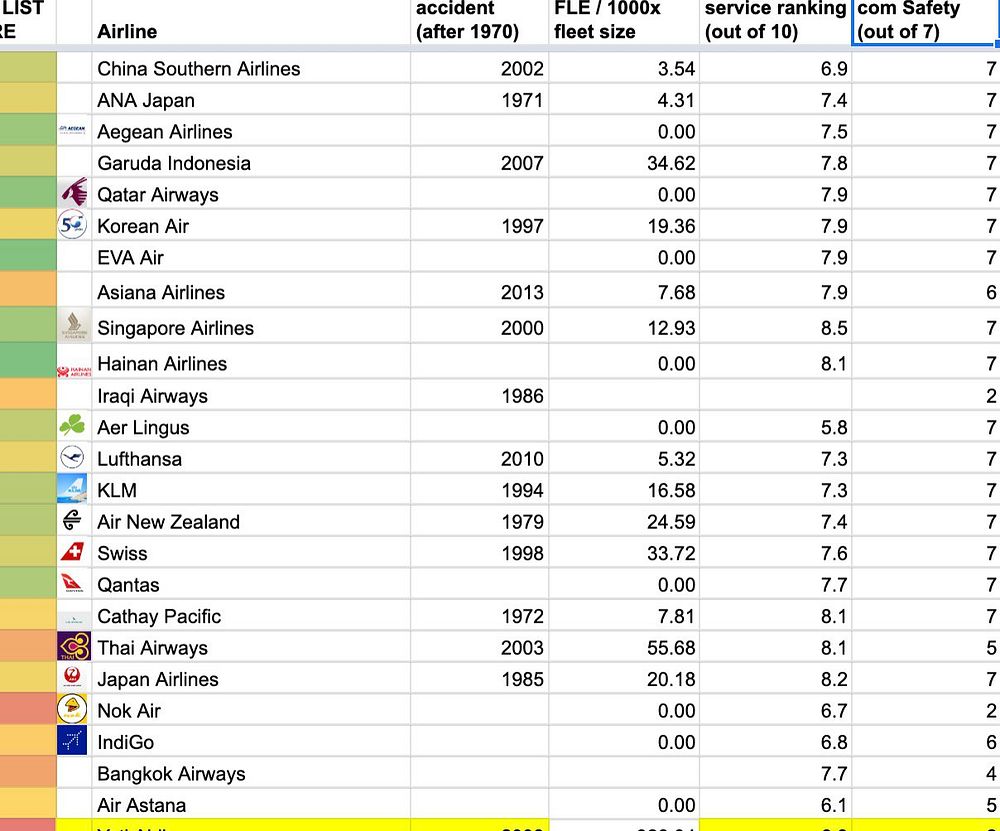Screen dimensions: 1000x831
Task: Select the Hainan Airlines name cell
Action: 251,363
